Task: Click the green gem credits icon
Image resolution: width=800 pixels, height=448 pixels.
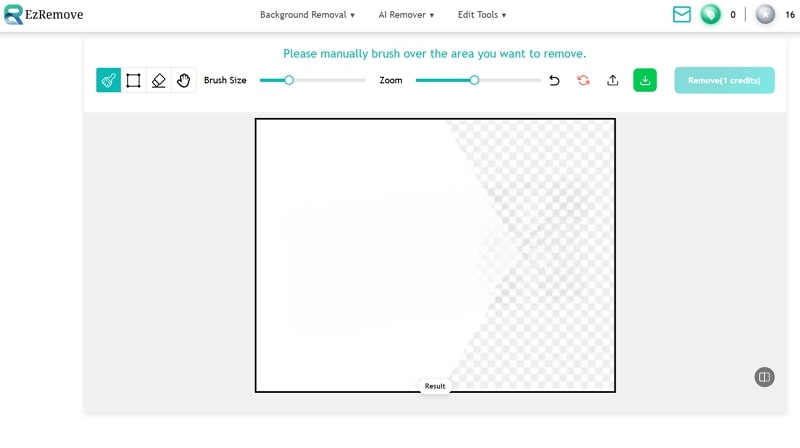Action: (x=711, y=15)
